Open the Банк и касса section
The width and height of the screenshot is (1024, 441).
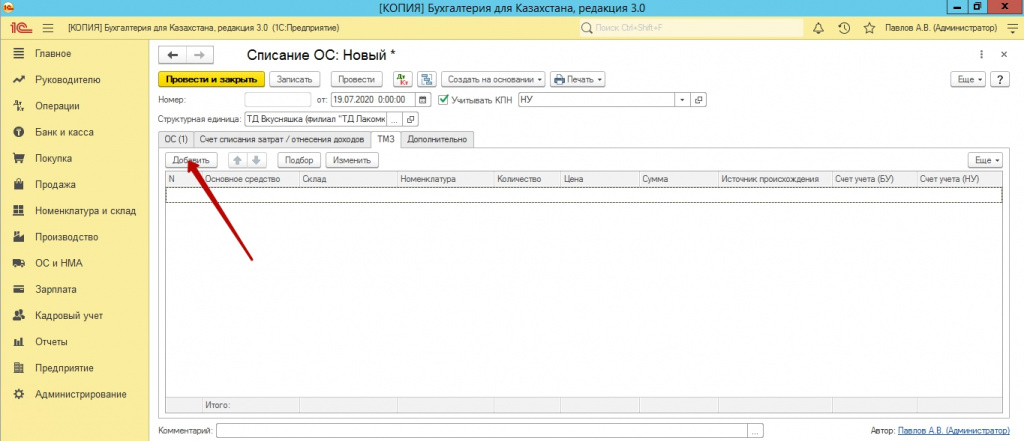(64, 132)
